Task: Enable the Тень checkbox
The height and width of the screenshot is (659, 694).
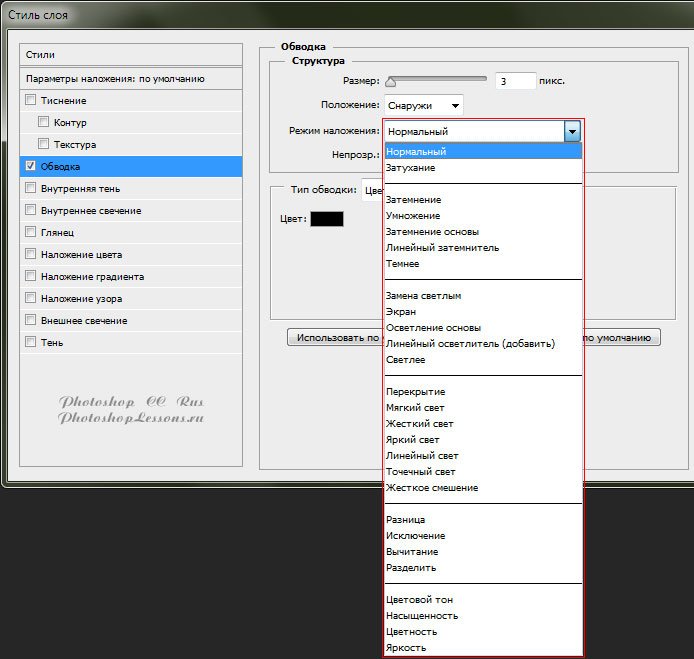Action: pos(31,342)
